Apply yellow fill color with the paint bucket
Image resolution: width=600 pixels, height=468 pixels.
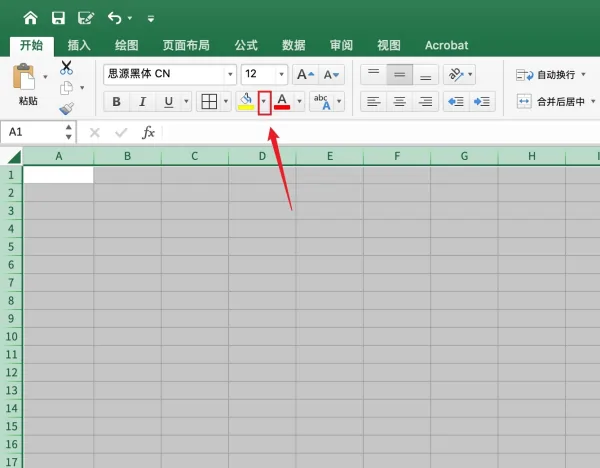pos(246,102)
